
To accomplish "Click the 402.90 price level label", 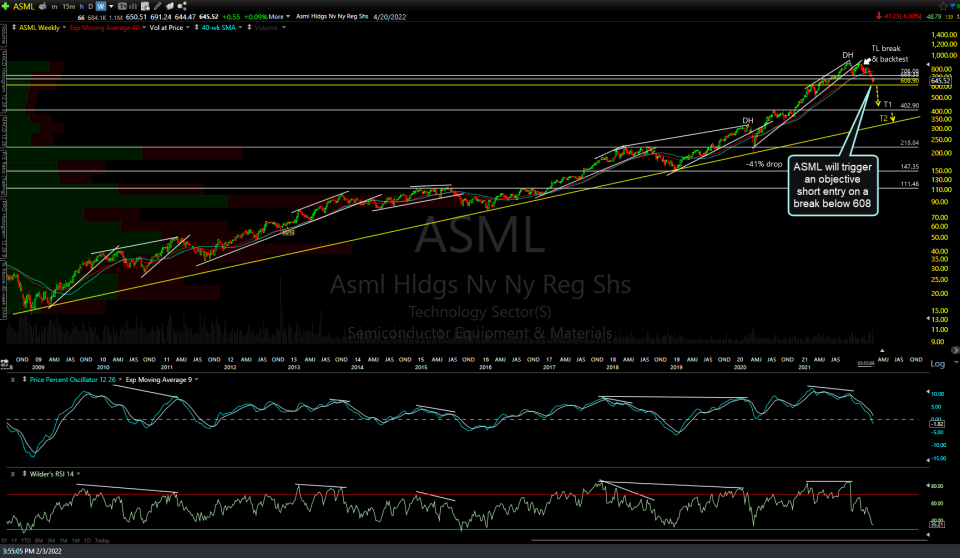I will [909, 106].
